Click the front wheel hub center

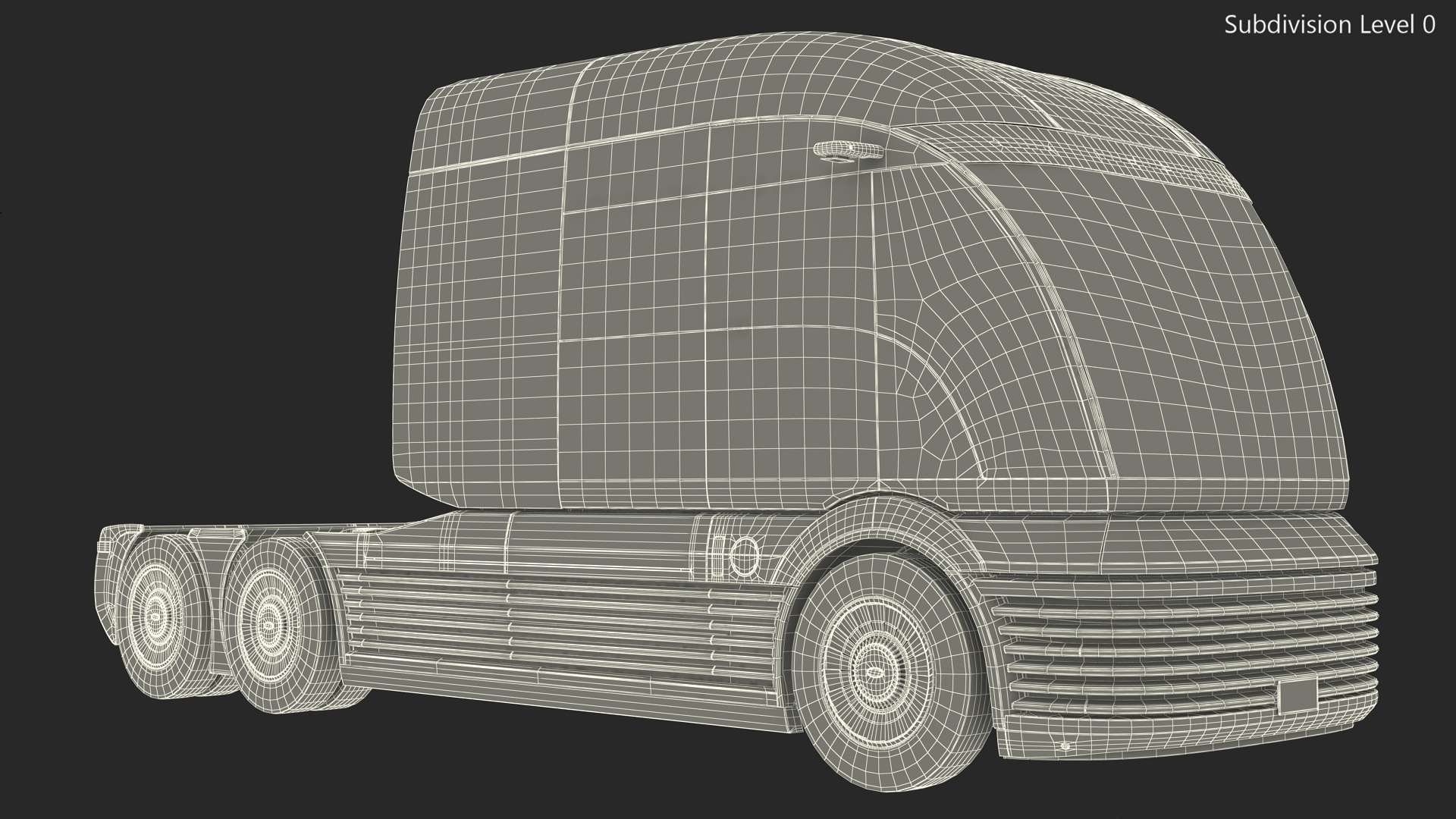[874, 672]
